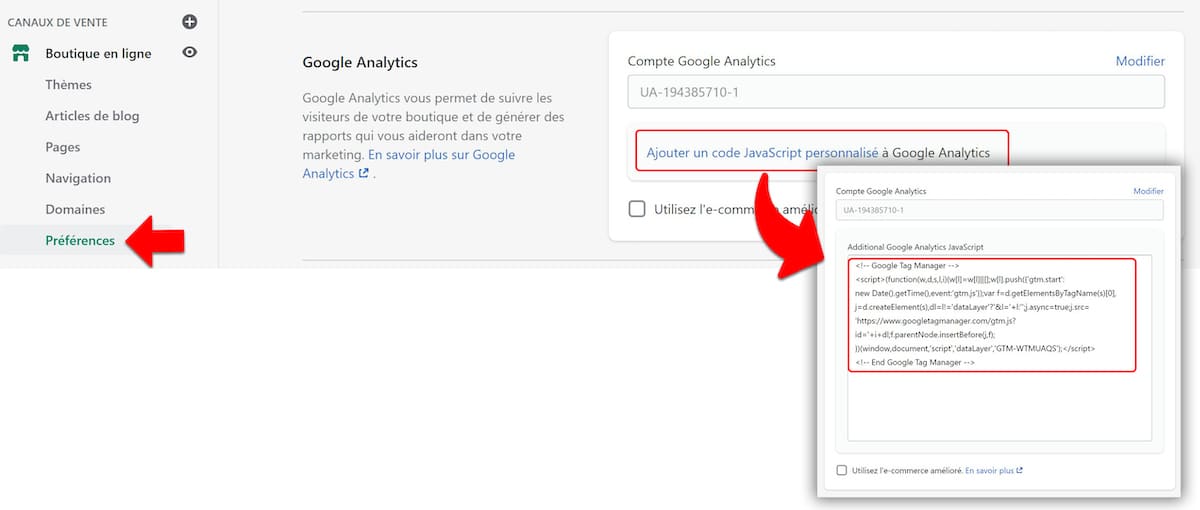This screenshot has width=1200, height=510.
Task: Go to Articles de blog
Action: (x=92, y=116)
